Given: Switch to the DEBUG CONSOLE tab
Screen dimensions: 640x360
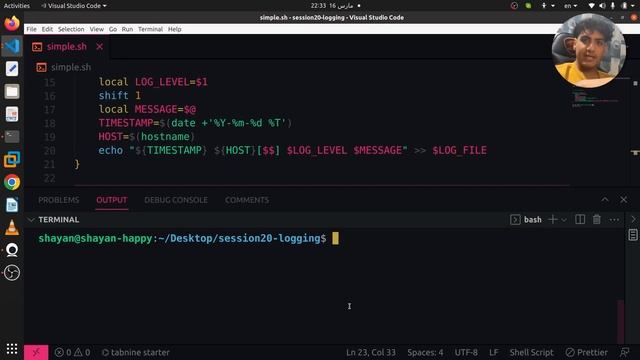Looking at the screenshot, I should coord(176,200).
